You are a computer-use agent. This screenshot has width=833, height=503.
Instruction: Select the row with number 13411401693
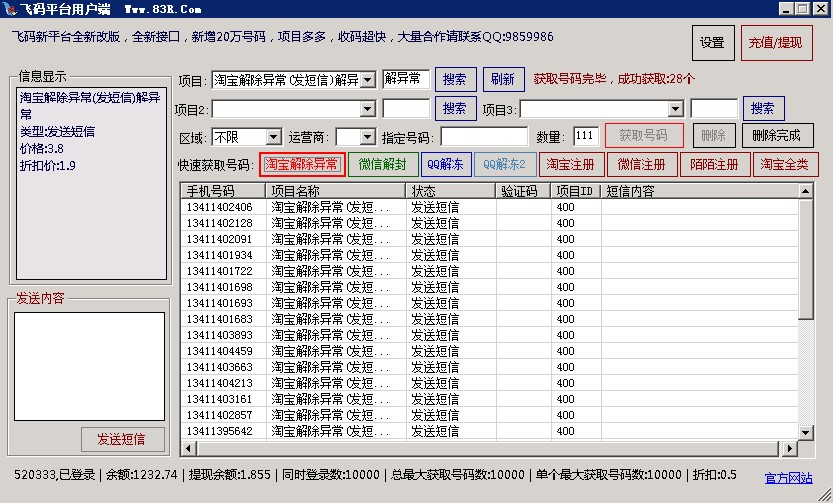(x=489, y=303)
